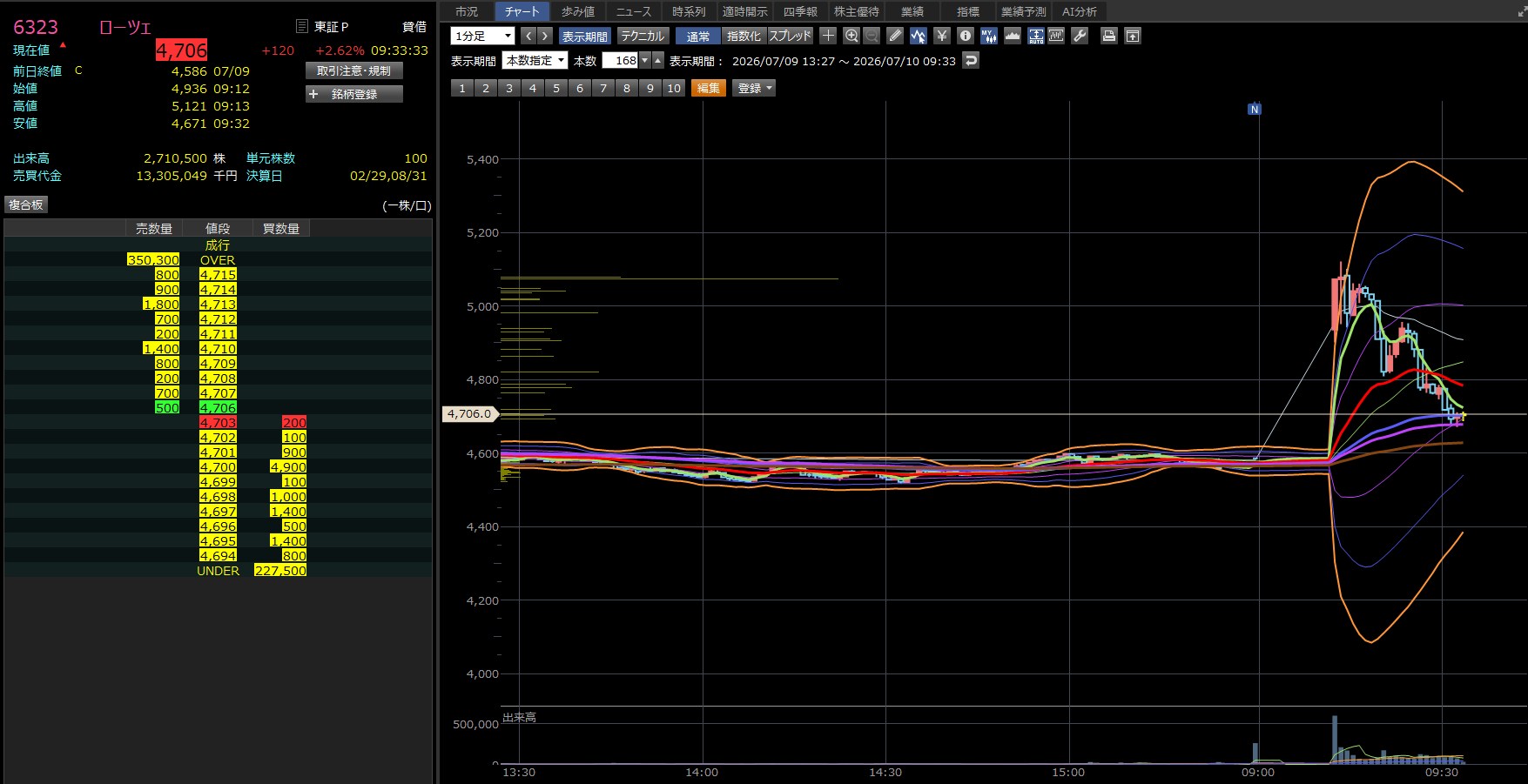The image size is (1528, 784).
Task: Click the OVER row quantity 350,300
Action: coord(153,260)
